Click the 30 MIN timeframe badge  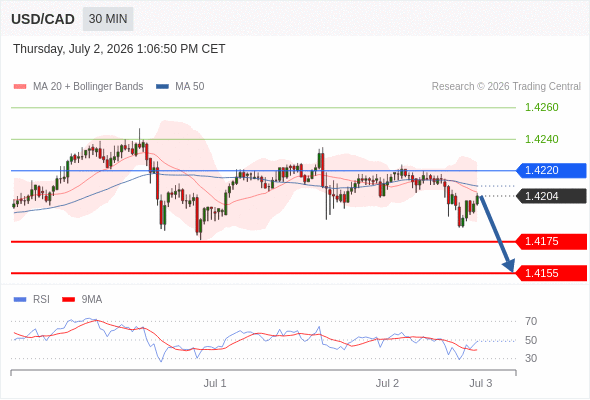108,19
